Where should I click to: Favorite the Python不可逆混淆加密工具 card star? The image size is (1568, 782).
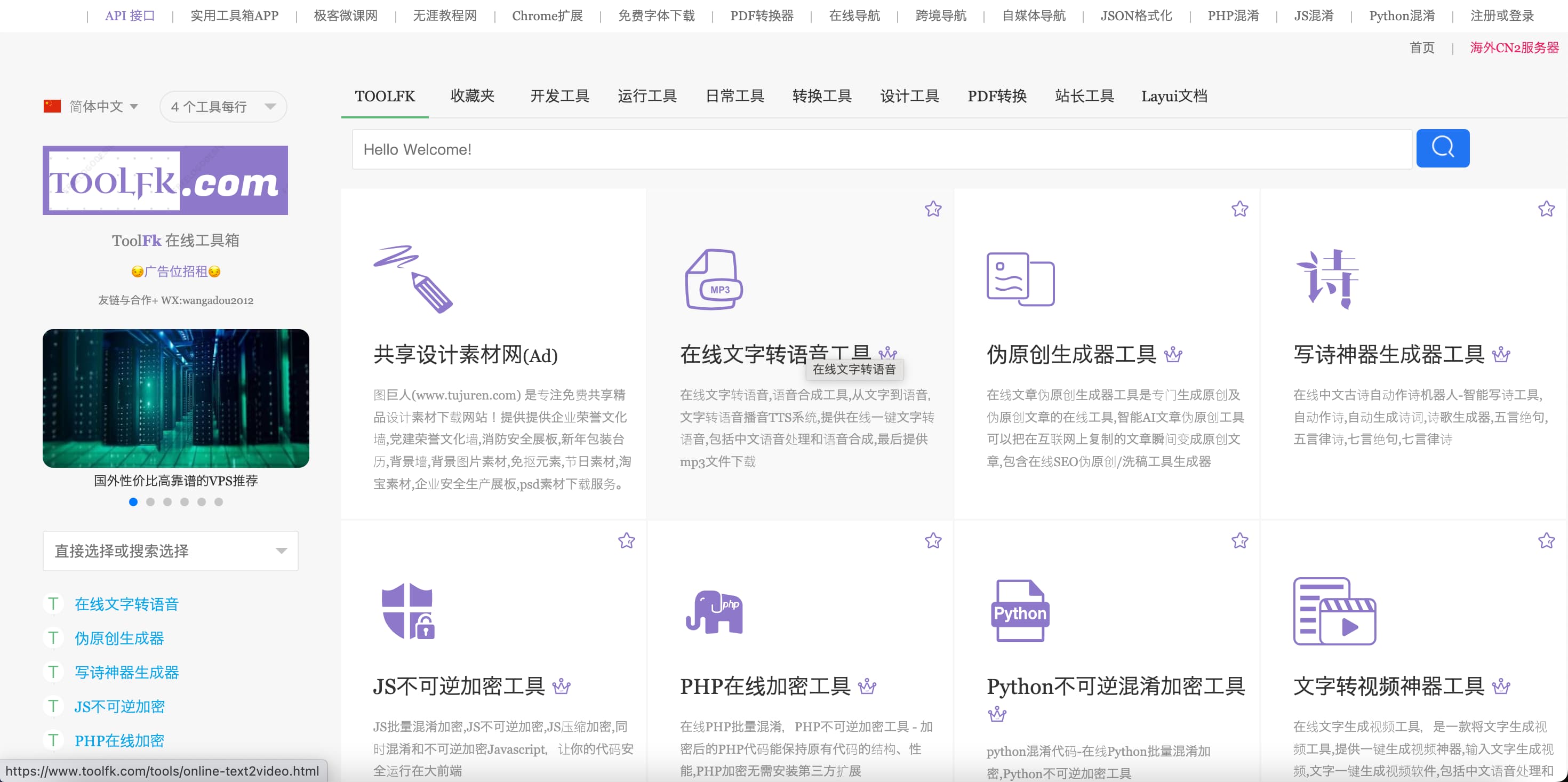(x=1239, y=541)
